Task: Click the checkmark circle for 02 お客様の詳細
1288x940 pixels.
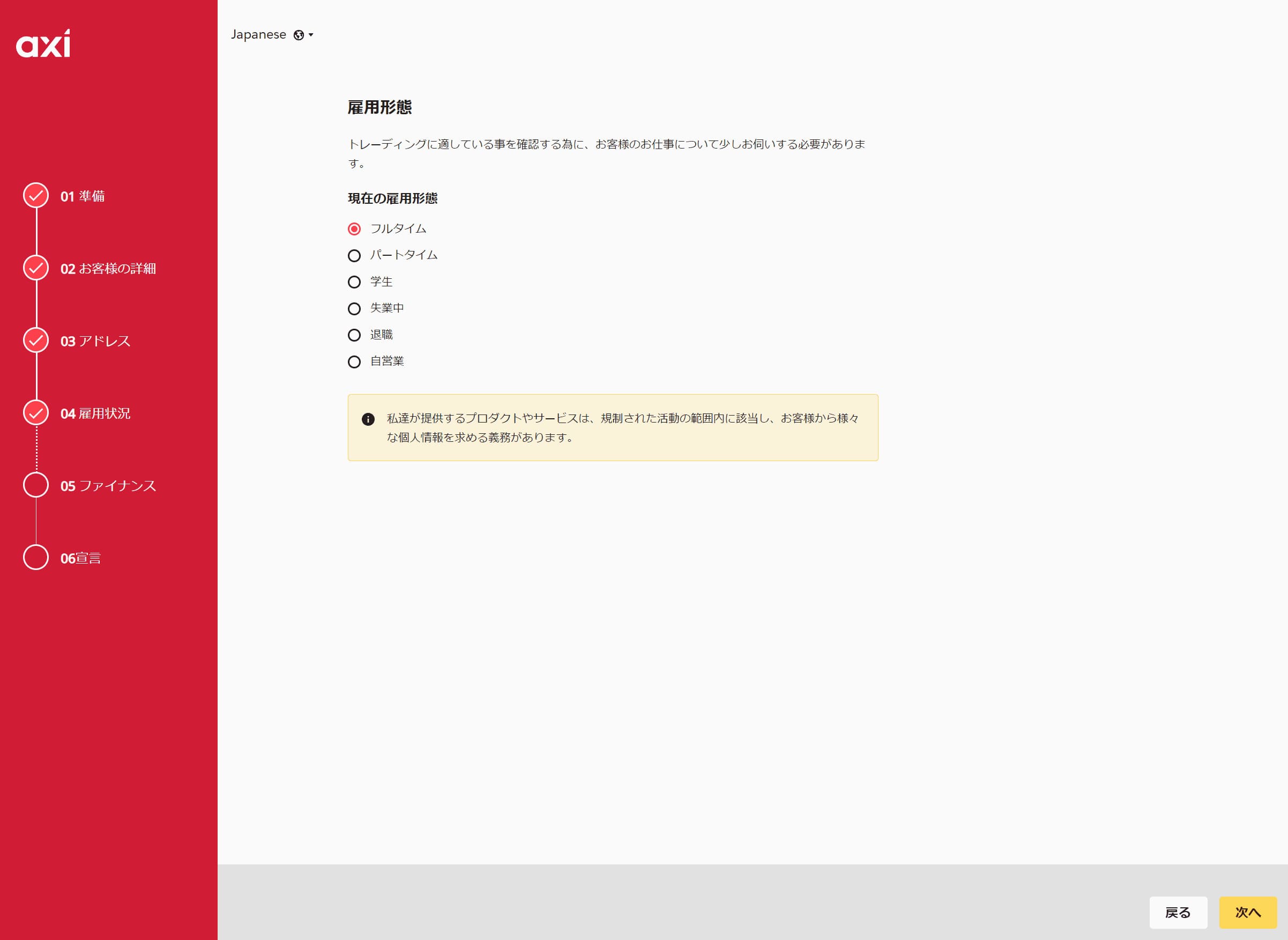Action: click(36, 268)
